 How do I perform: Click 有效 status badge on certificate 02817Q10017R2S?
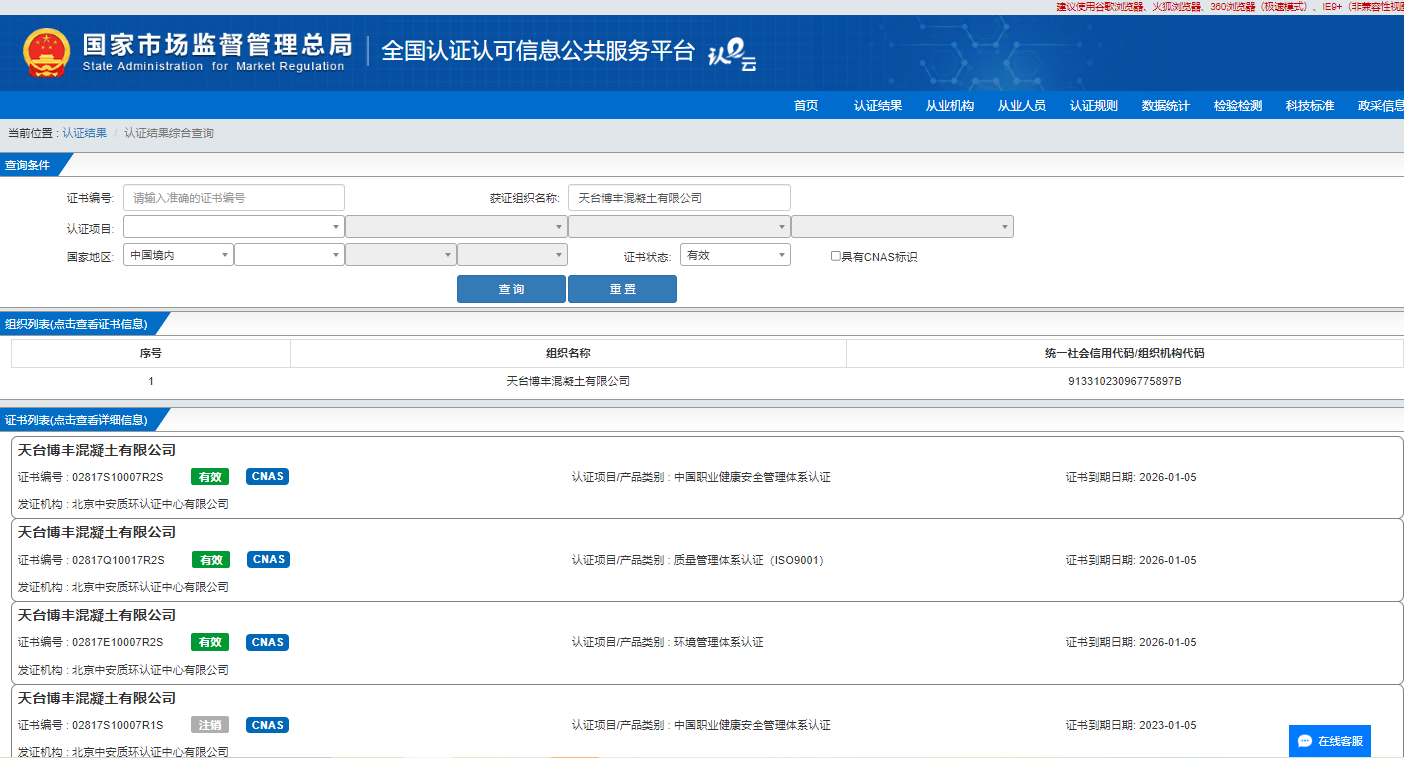[211, 560]
